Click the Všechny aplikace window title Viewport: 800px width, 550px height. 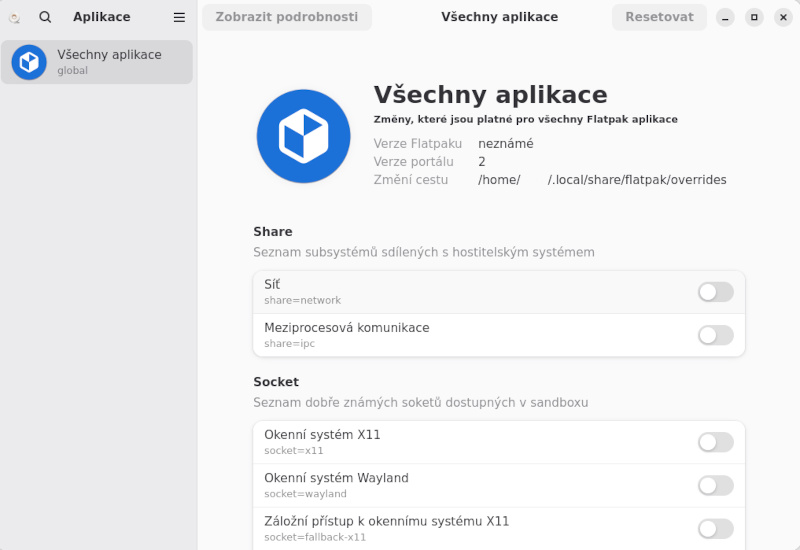point(499,17)
